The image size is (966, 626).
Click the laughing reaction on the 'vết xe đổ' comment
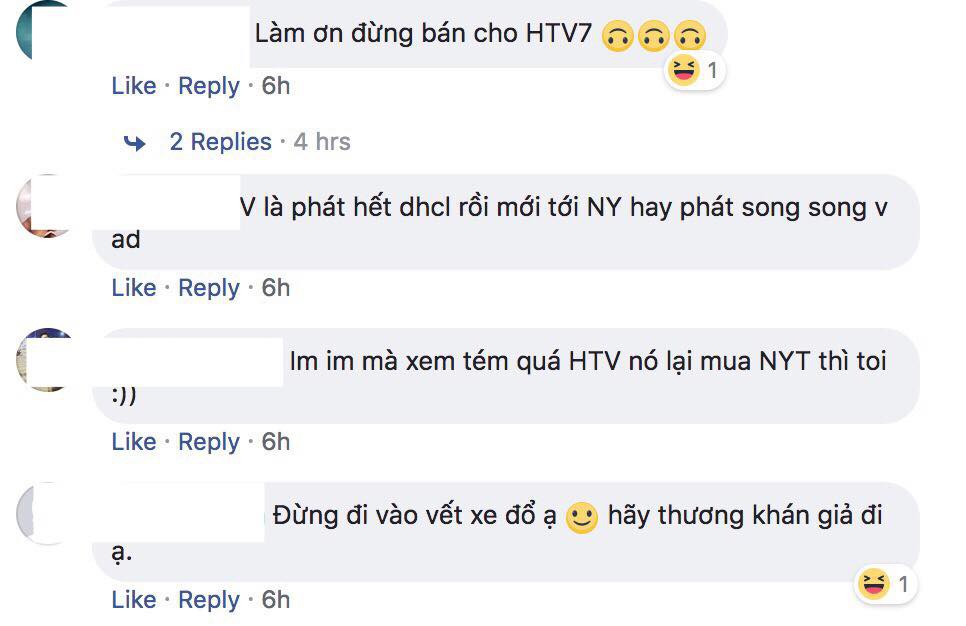click(x=874, y=583)
